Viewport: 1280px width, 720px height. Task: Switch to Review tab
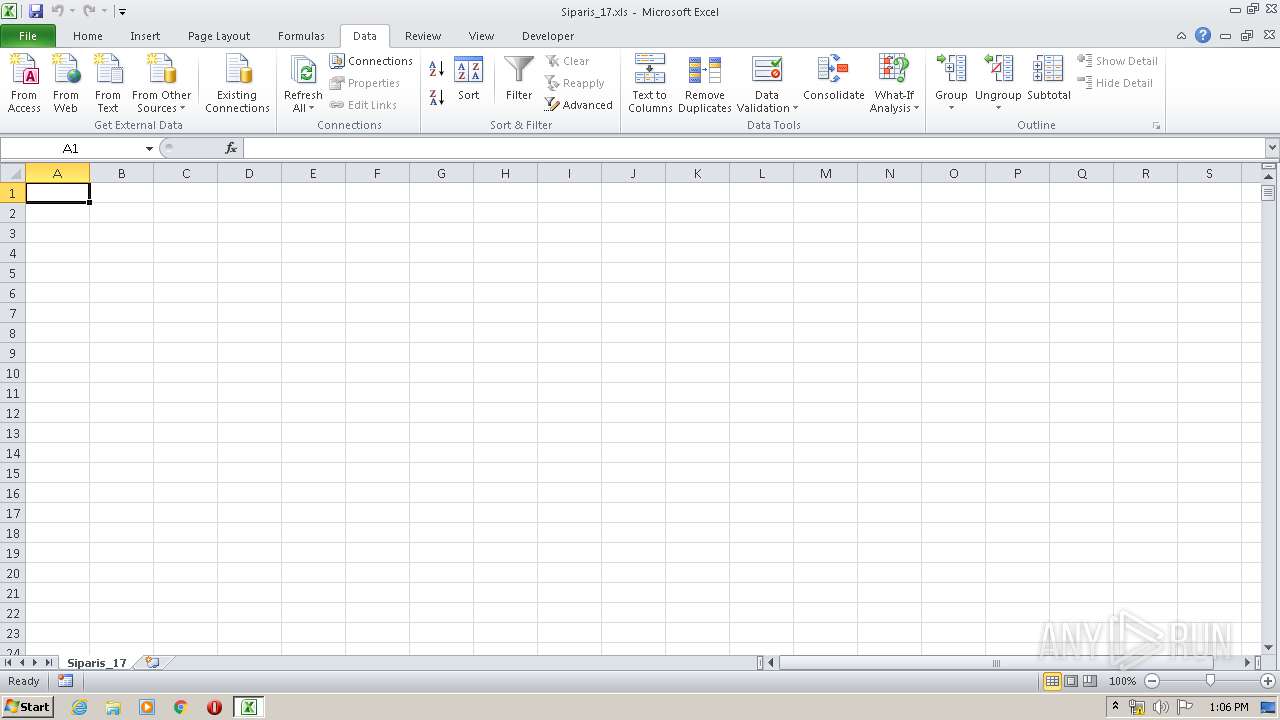423,36
